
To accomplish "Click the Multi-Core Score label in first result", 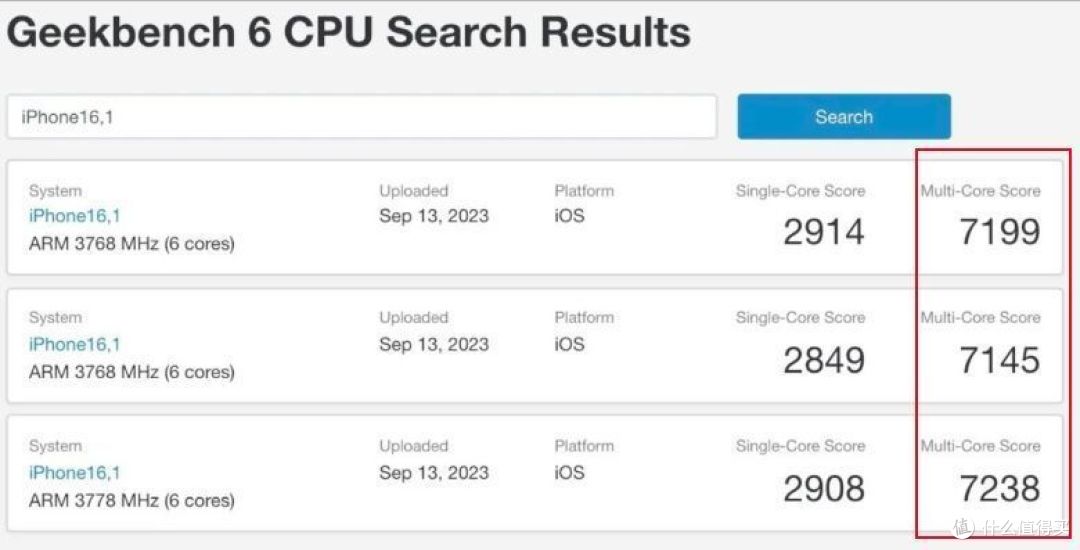I will tap(980, 191).
